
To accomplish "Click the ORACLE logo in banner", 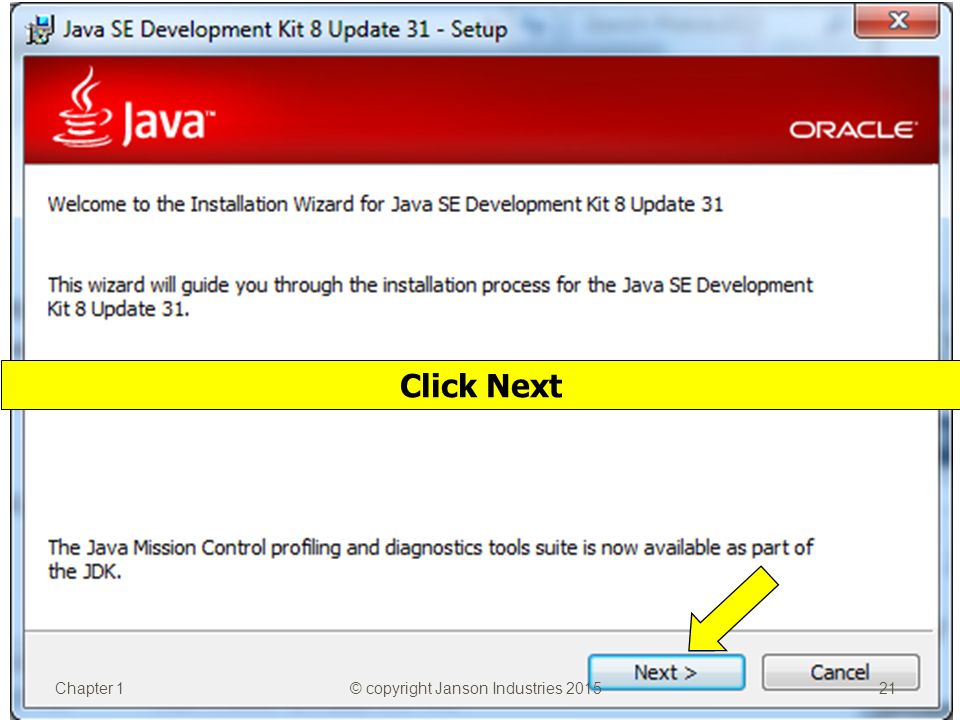I will click(853, 130).
